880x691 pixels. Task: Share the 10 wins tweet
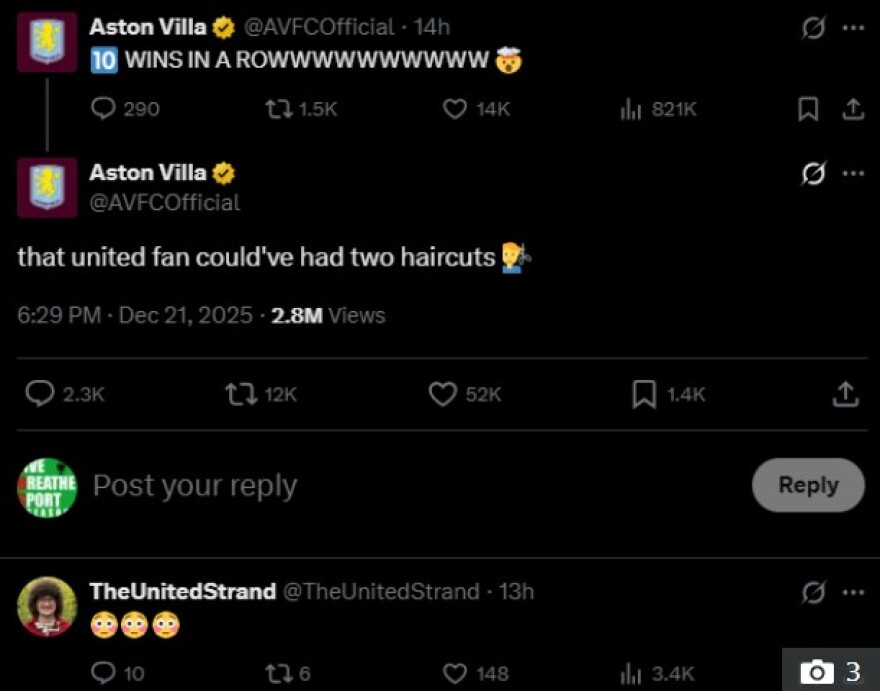coord(852,109)
